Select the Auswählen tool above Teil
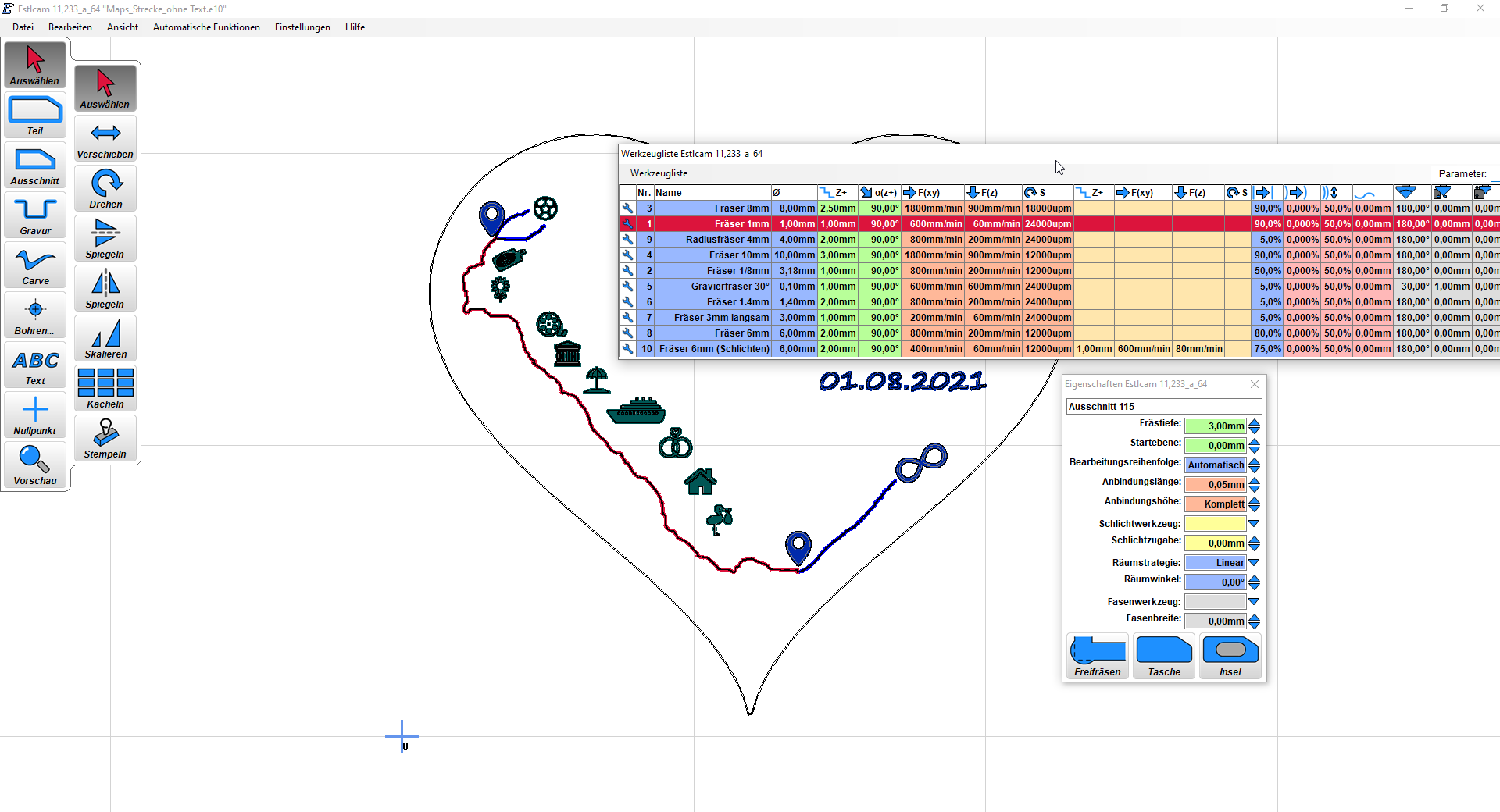The image size is (1500, 812). (x=35, y=65)
